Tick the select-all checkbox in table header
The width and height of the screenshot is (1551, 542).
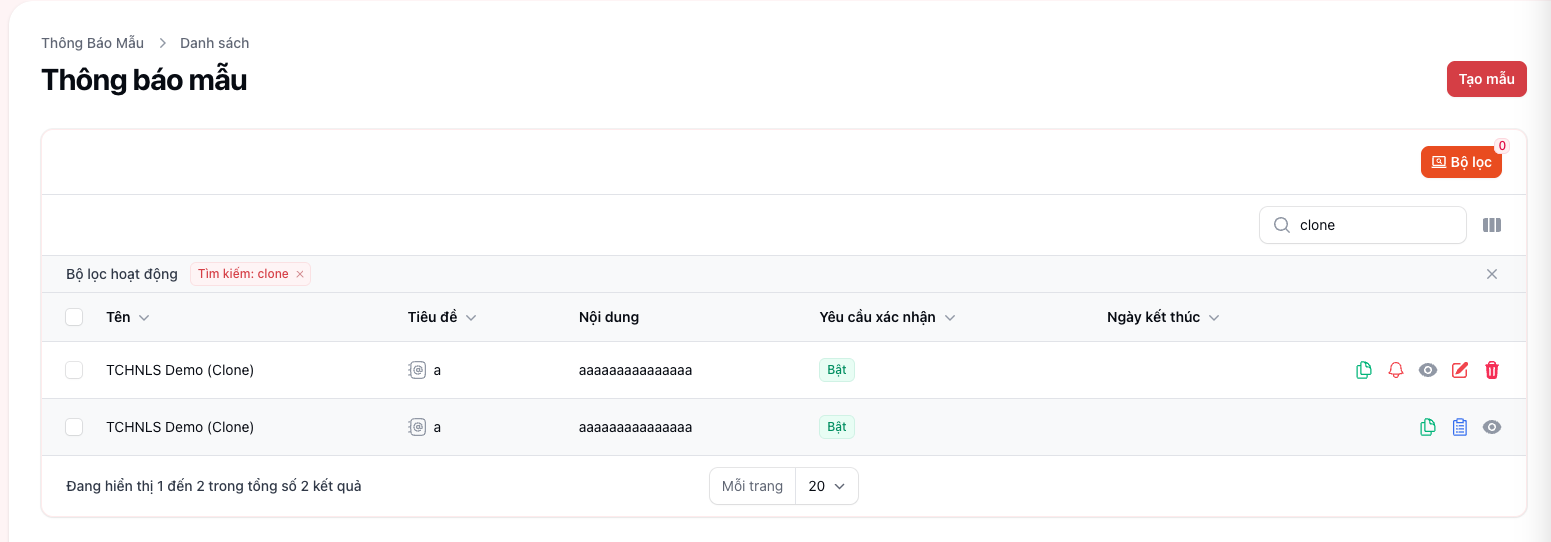[x=74, y=317]
